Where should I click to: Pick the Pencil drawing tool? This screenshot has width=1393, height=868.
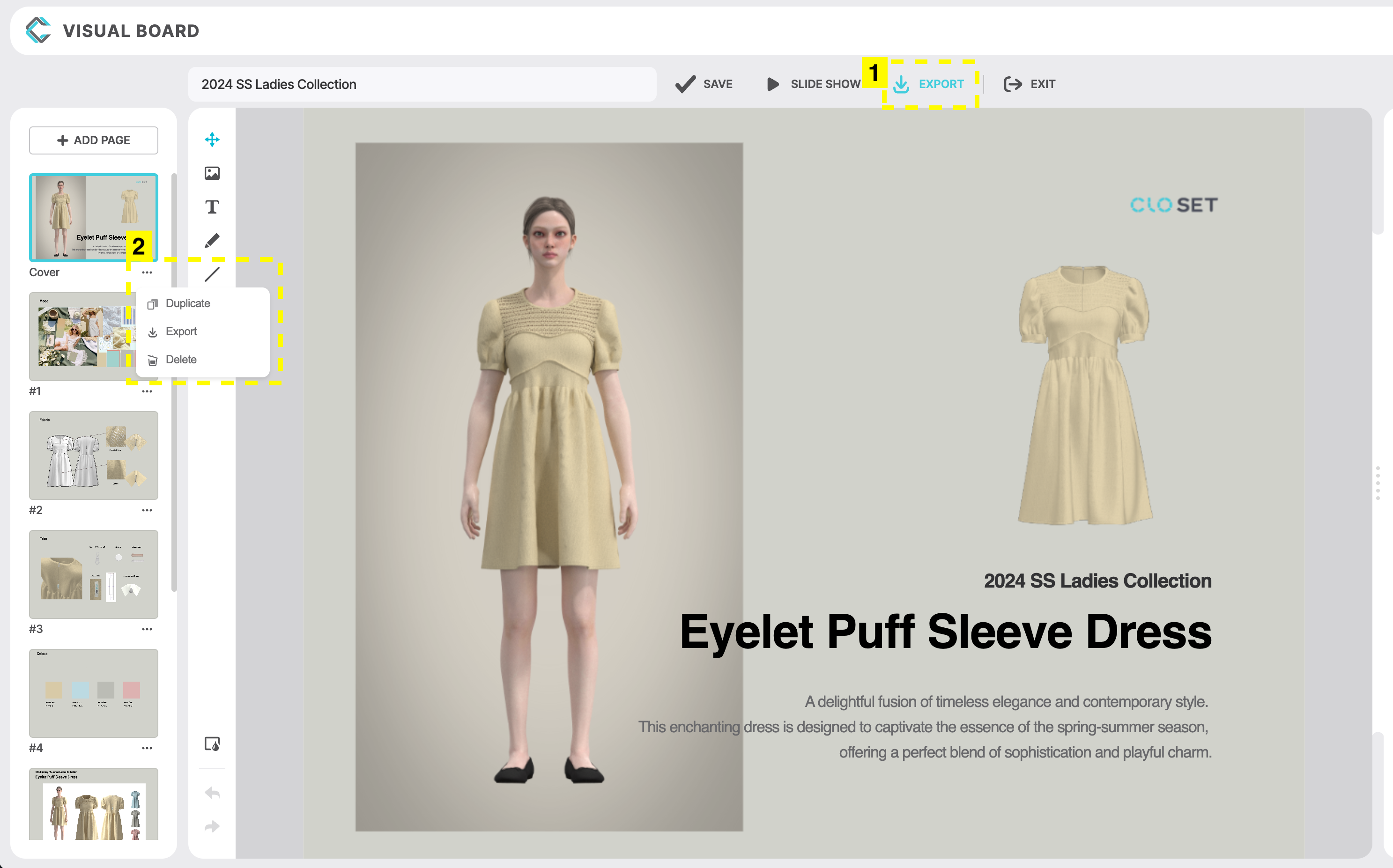pyautogui.click(x=212, y=240)
